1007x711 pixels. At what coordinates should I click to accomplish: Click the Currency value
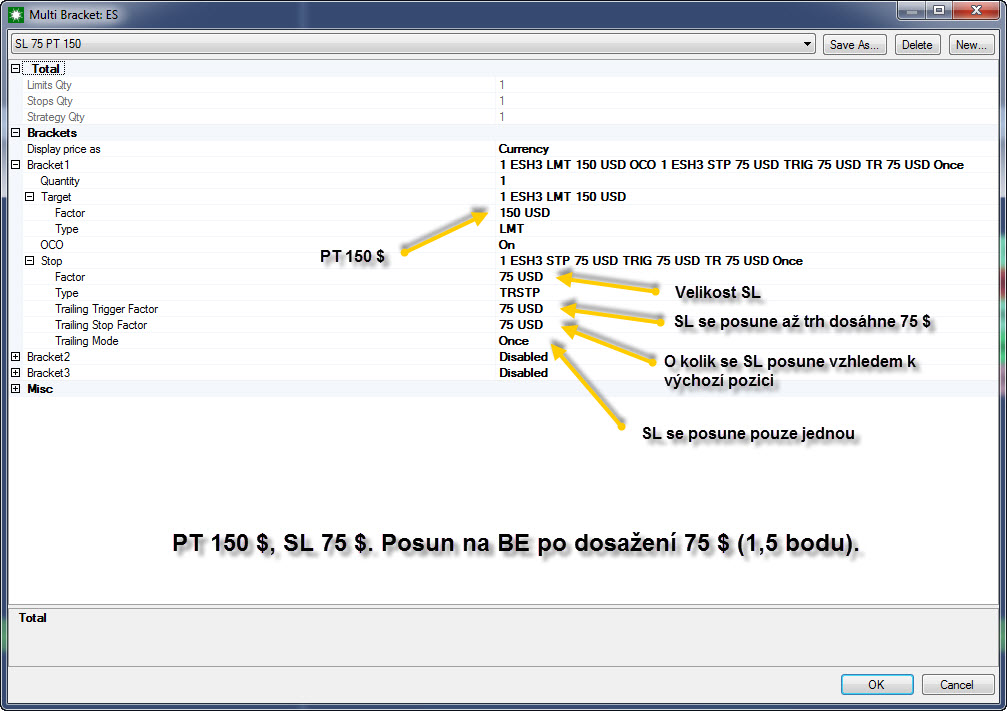tap(523, 149)
